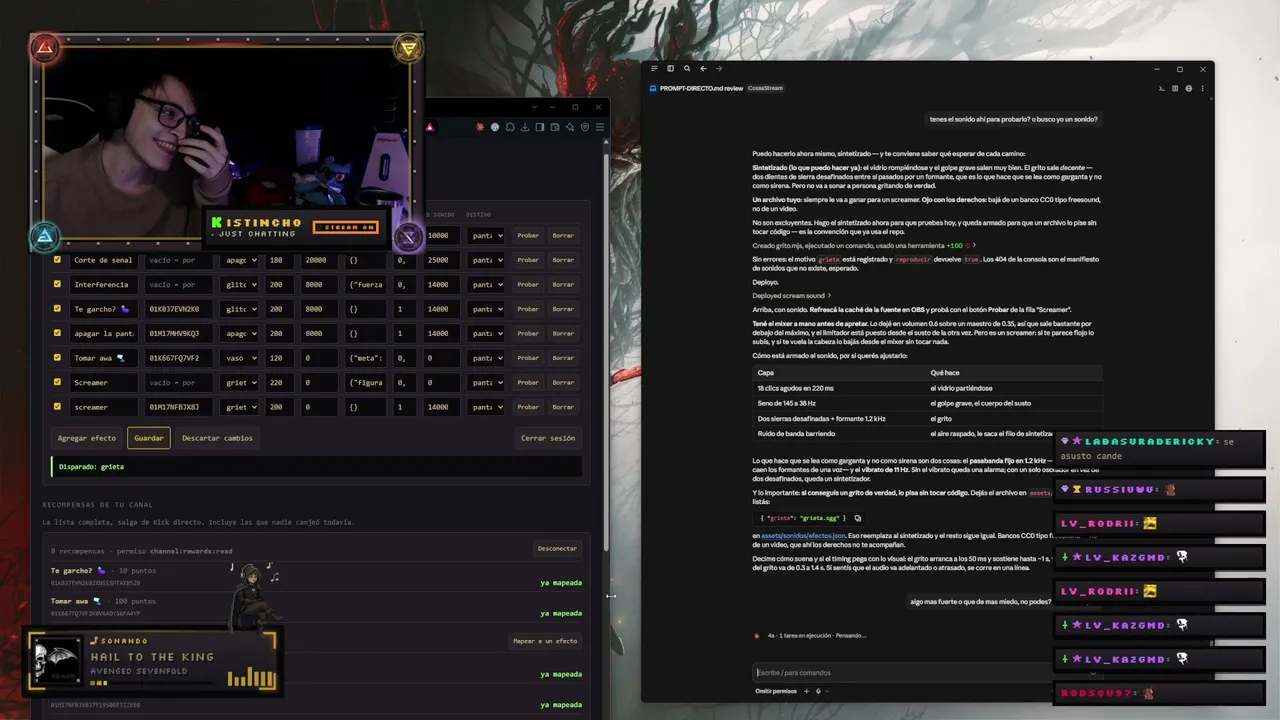Open the assets/sonidos/efectos.json link
The height and width of the screenshot is (720, 1280).
(x=803, y=536)
